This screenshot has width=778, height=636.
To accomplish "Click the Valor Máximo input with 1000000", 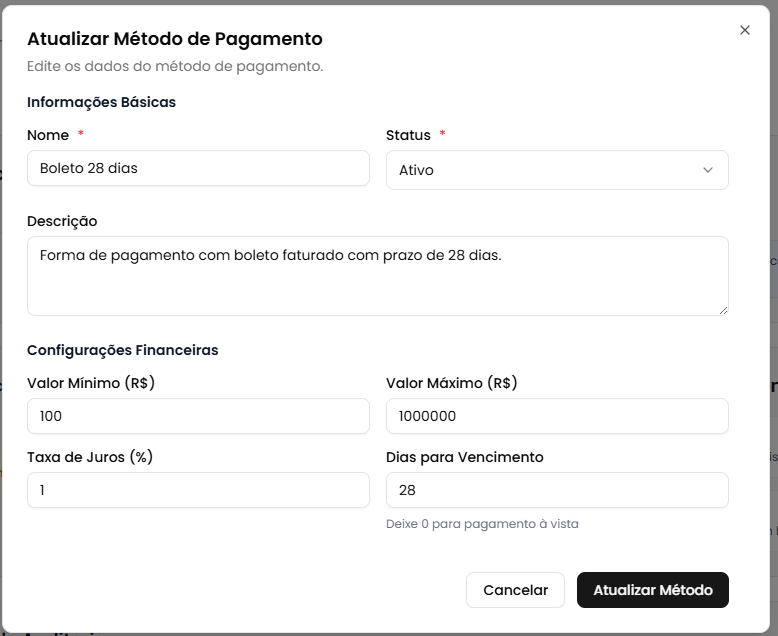I will tap(556, 416).
